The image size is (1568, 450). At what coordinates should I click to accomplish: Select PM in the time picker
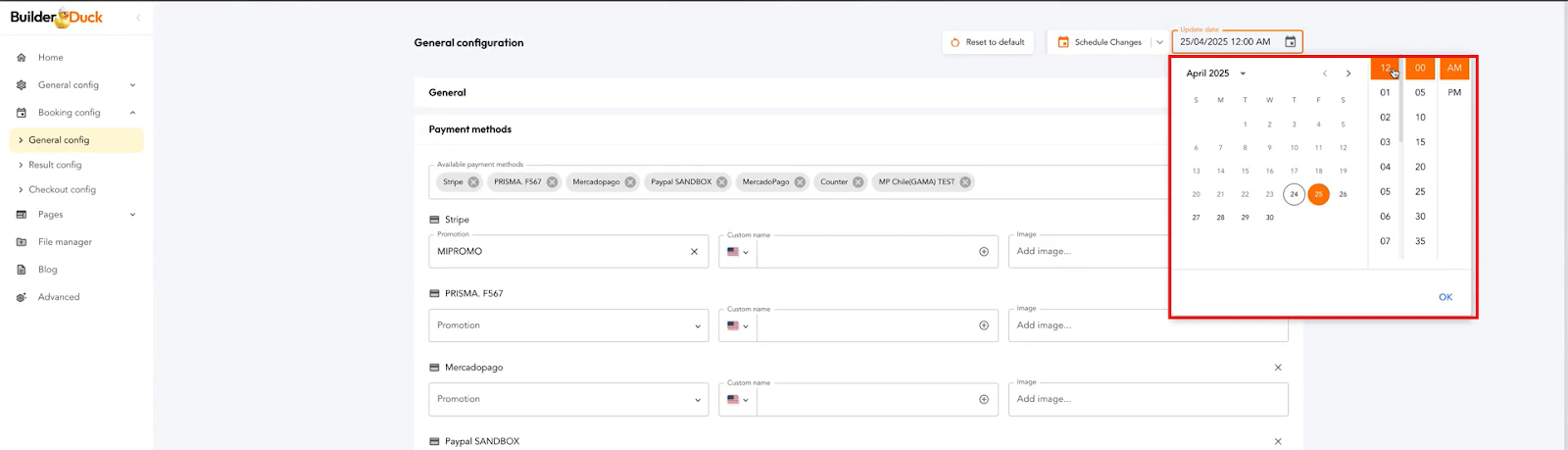1454,92
